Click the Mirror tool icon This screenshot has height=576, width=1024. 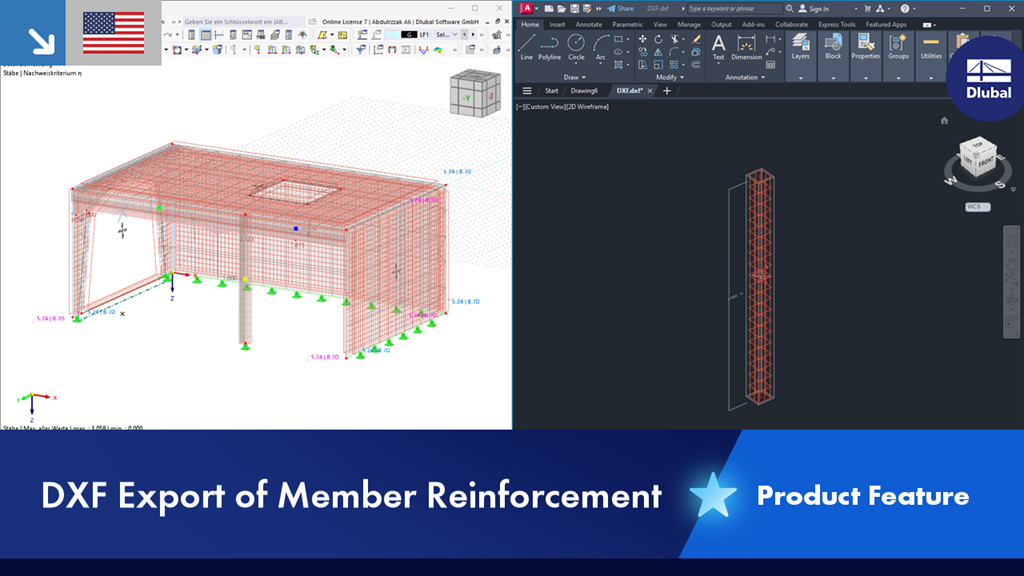pos(658,52)
